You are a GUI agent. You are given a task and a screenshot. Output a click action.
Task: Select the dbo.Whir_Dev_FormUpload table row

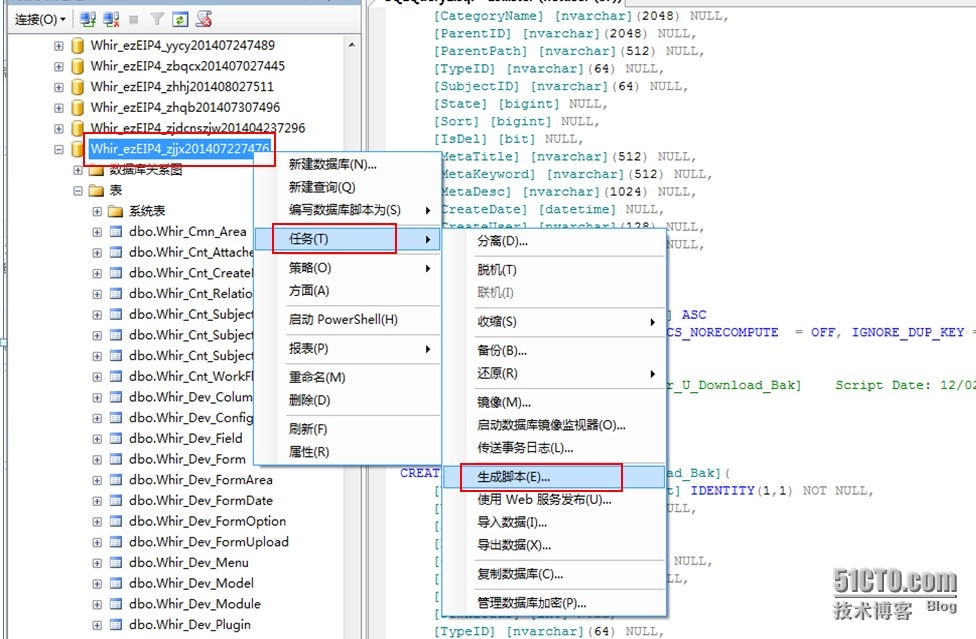[x=209, y=542]
